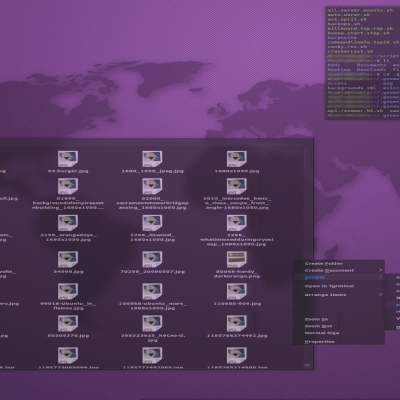Select the 80058-hardy_darkorange.png thumbnail
Image resolution: width=400 pixels, height=400 pixels.
point(237,259)
